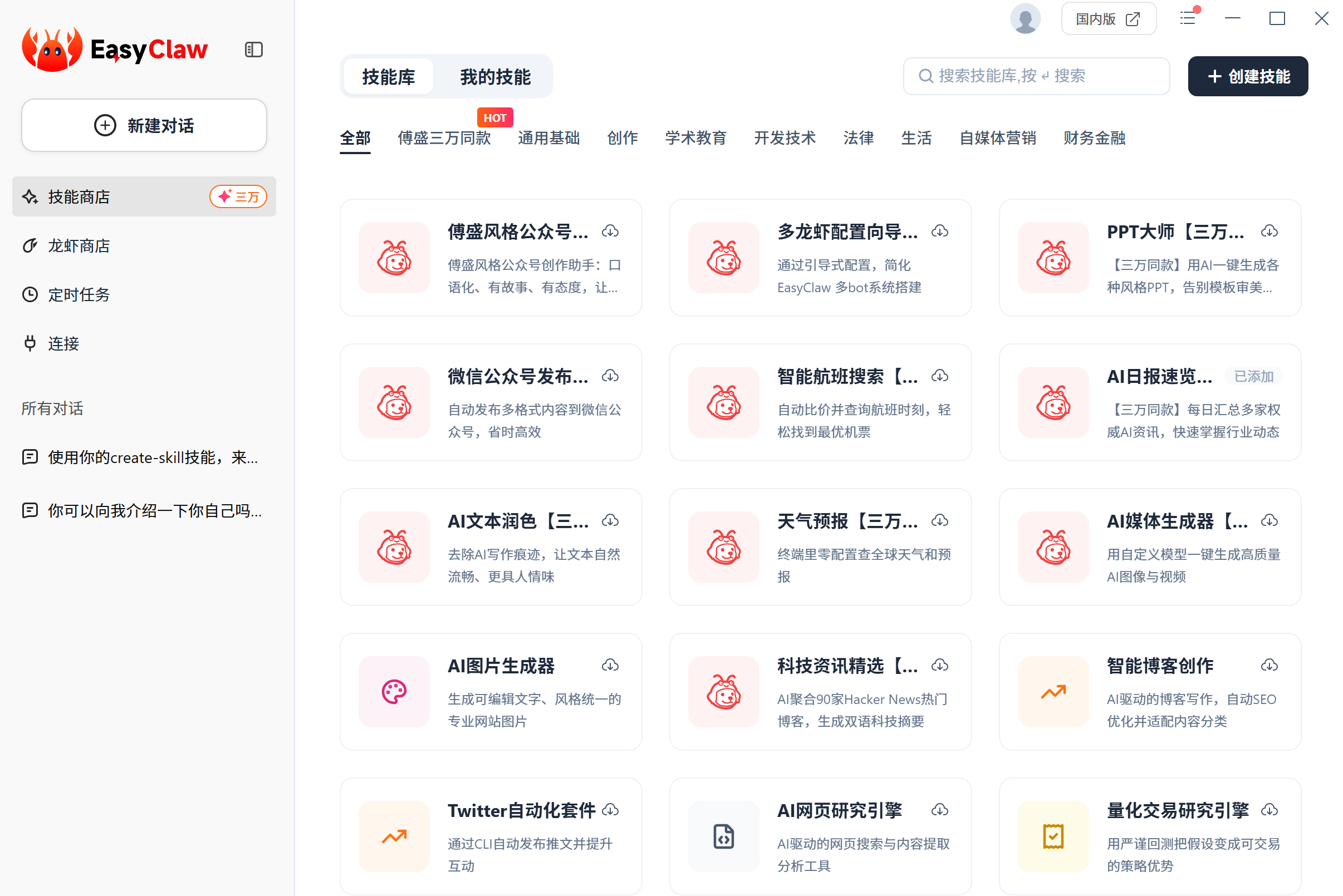Screen dimensions: 1343x896
Task: Select the 傅盛三万同款 category tab
Action: (x=444, y=137)
